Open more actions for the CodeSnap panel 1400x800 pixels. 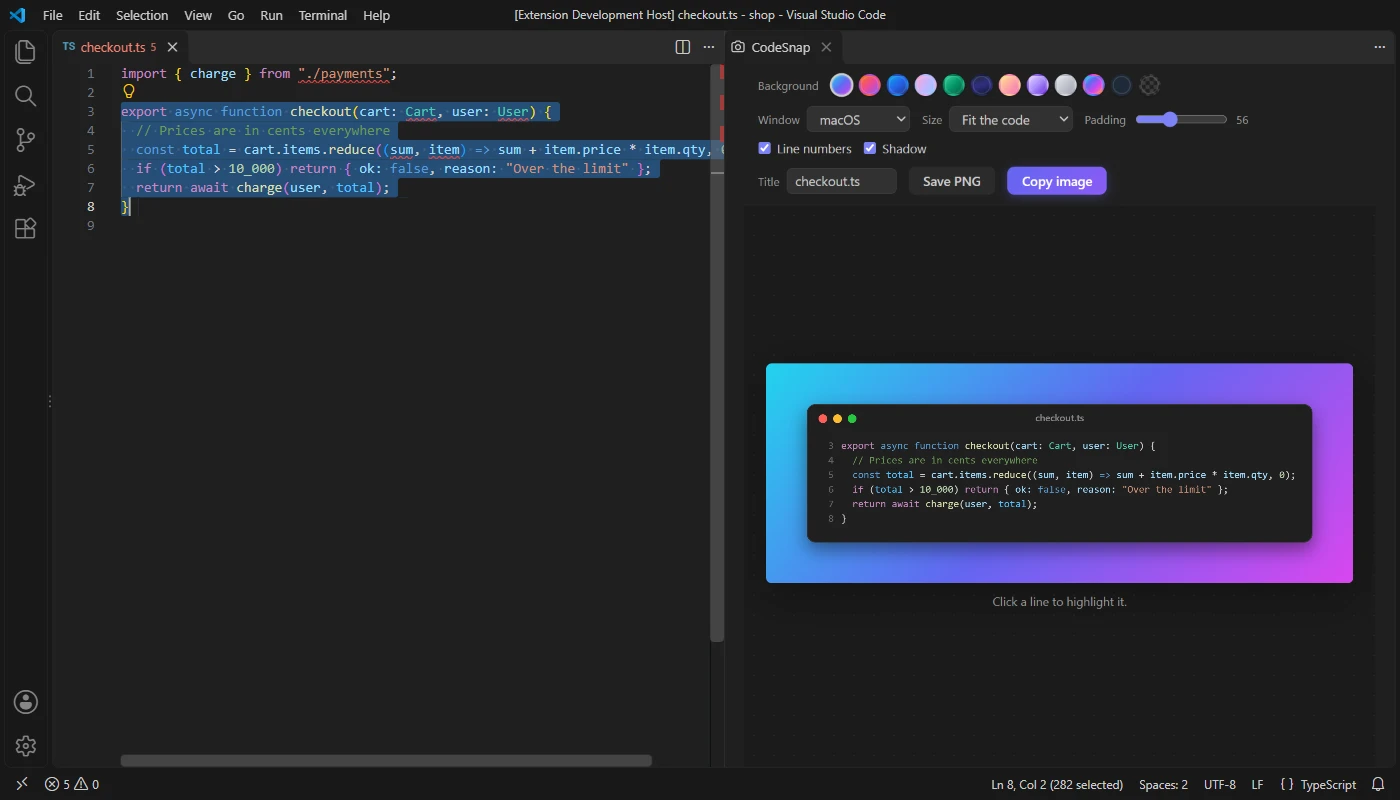point(1380,47)
